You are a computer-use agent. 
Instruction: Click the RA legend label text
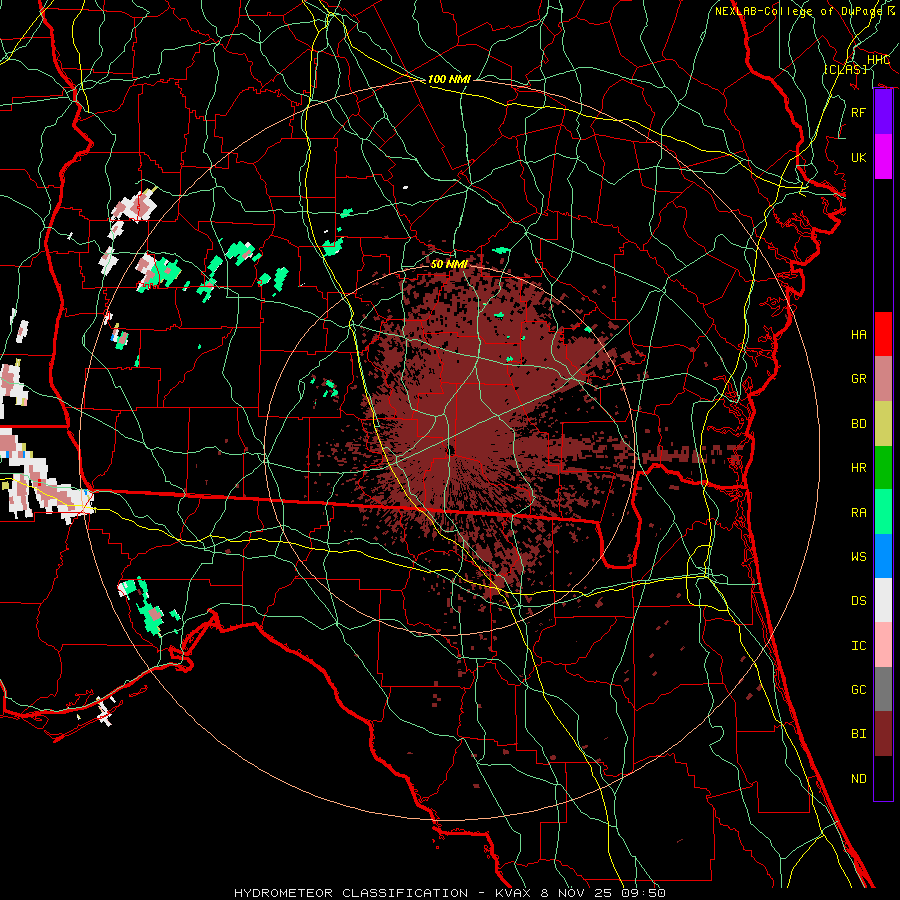tap(859, 512)
